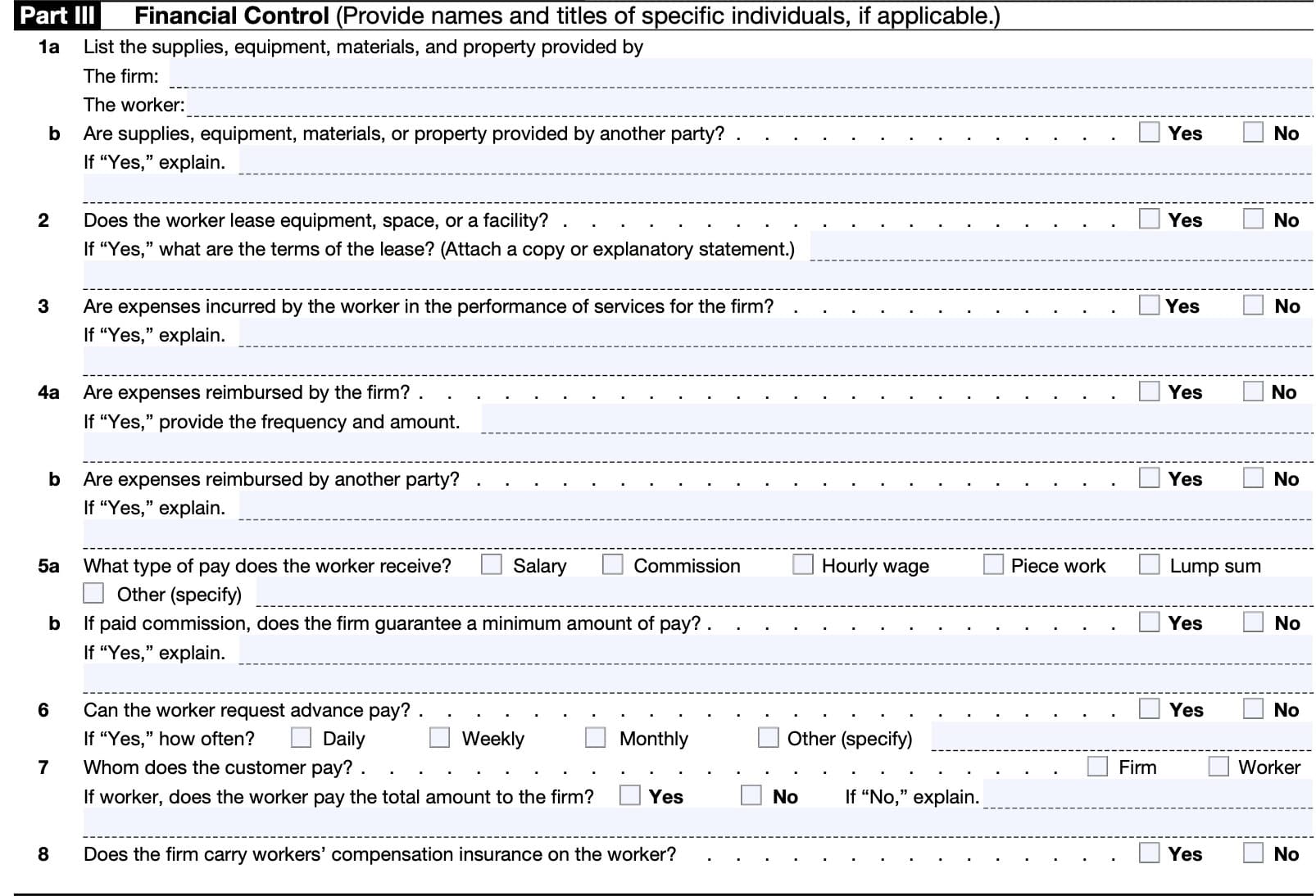Select No for expenses reimbursed by firm

pos(1253,391)
